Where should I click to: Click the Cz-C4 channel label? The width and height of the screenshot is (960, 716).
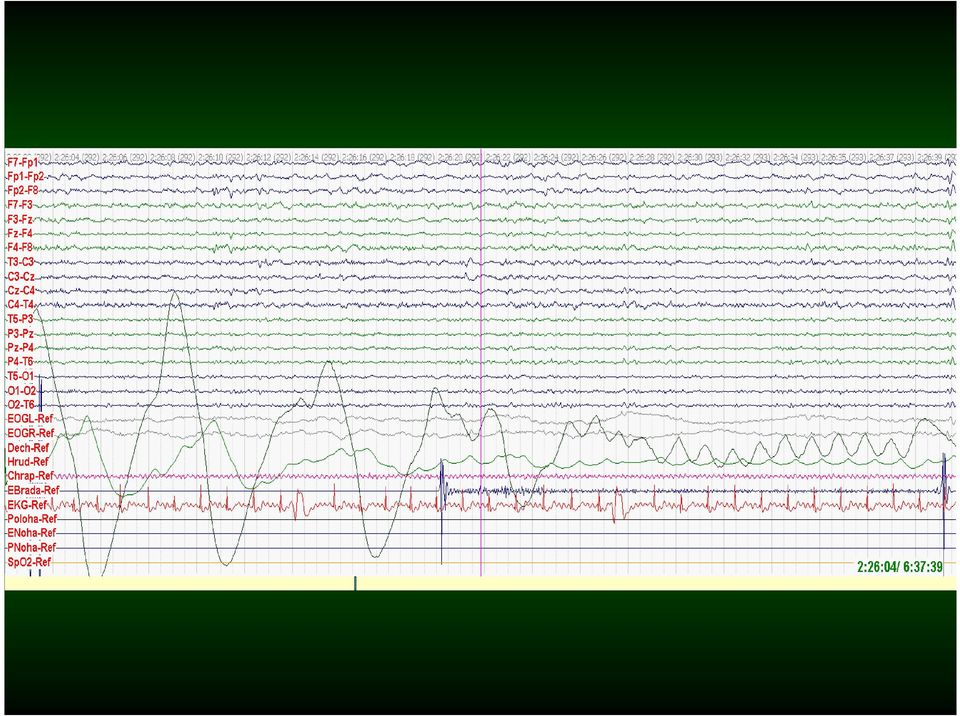21,290
